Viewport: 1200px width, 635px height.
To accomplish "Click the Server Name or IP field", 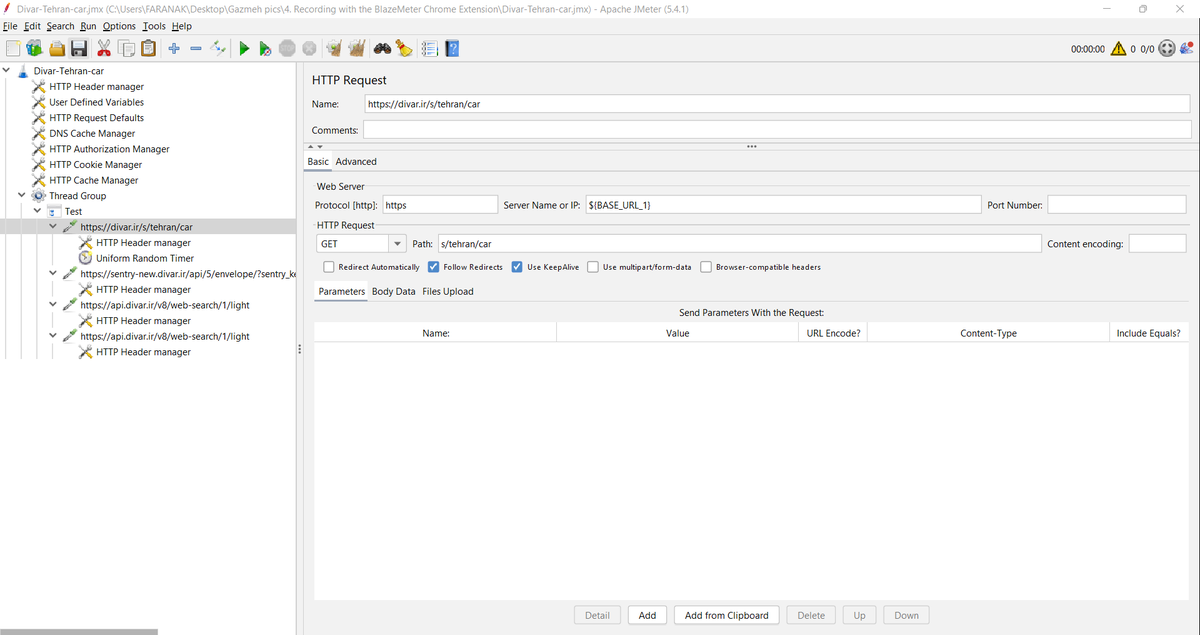I will 782,204.
